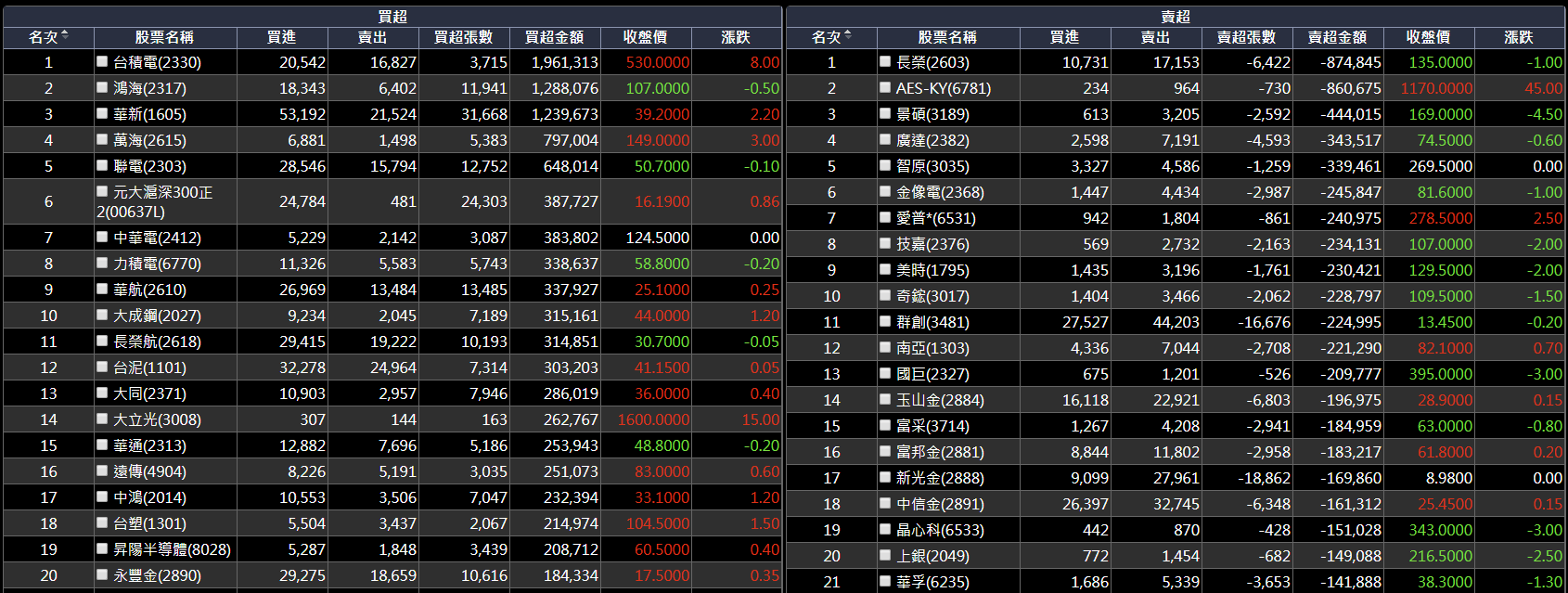This screenshot has width=1568, height=593.
Task: Click 買超張數 column header
Action: [463, 37]
